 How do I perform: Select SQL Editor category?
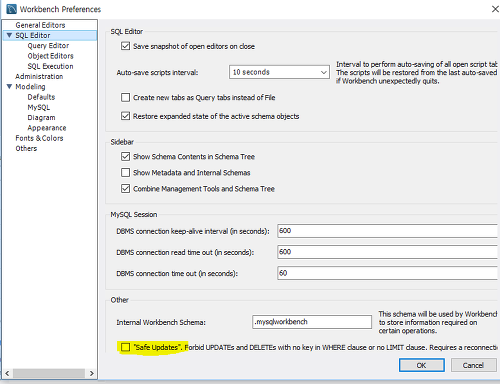(33, 35)
